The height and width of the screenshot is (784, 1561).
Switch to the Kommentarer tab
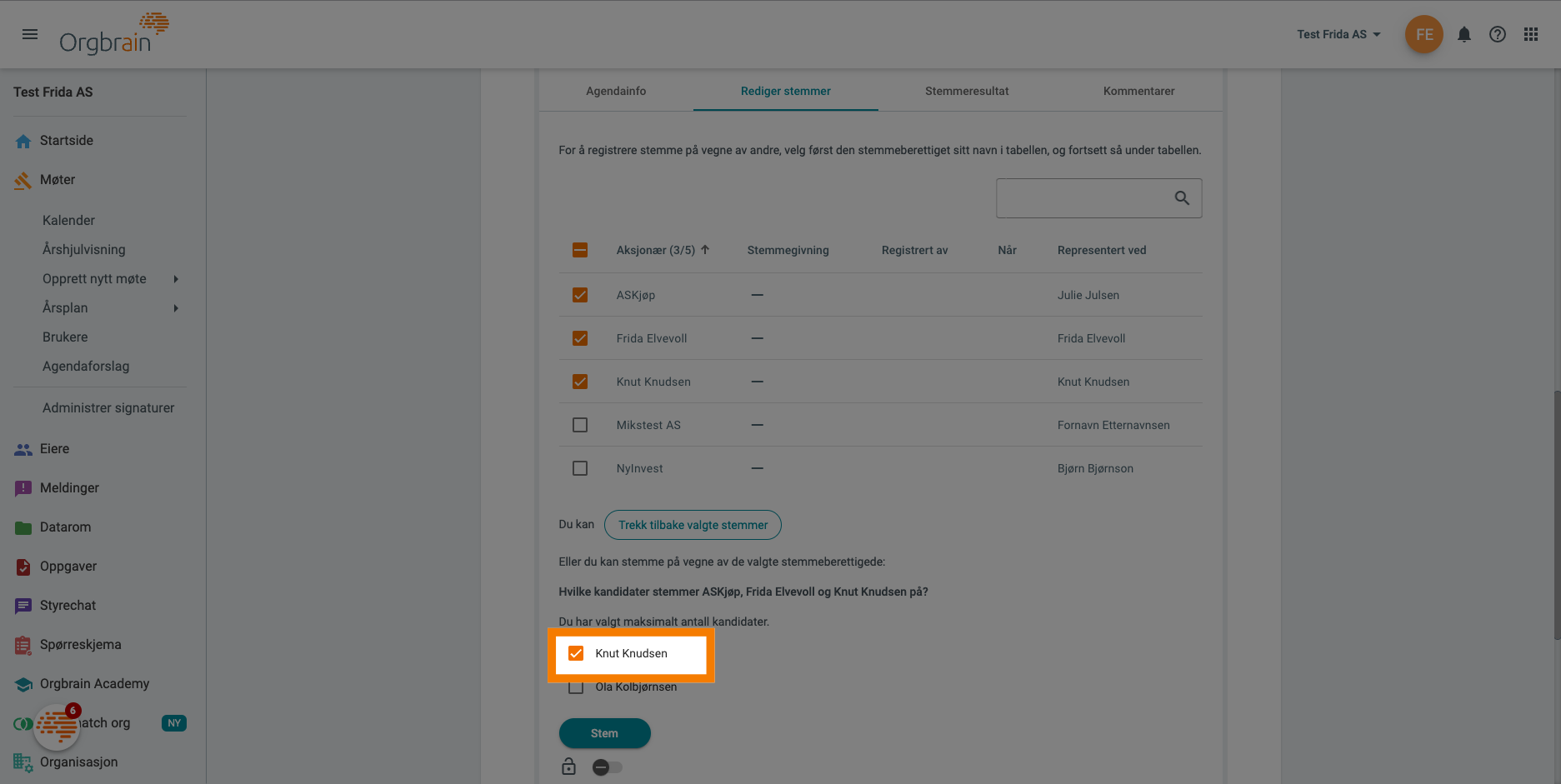1138,91
